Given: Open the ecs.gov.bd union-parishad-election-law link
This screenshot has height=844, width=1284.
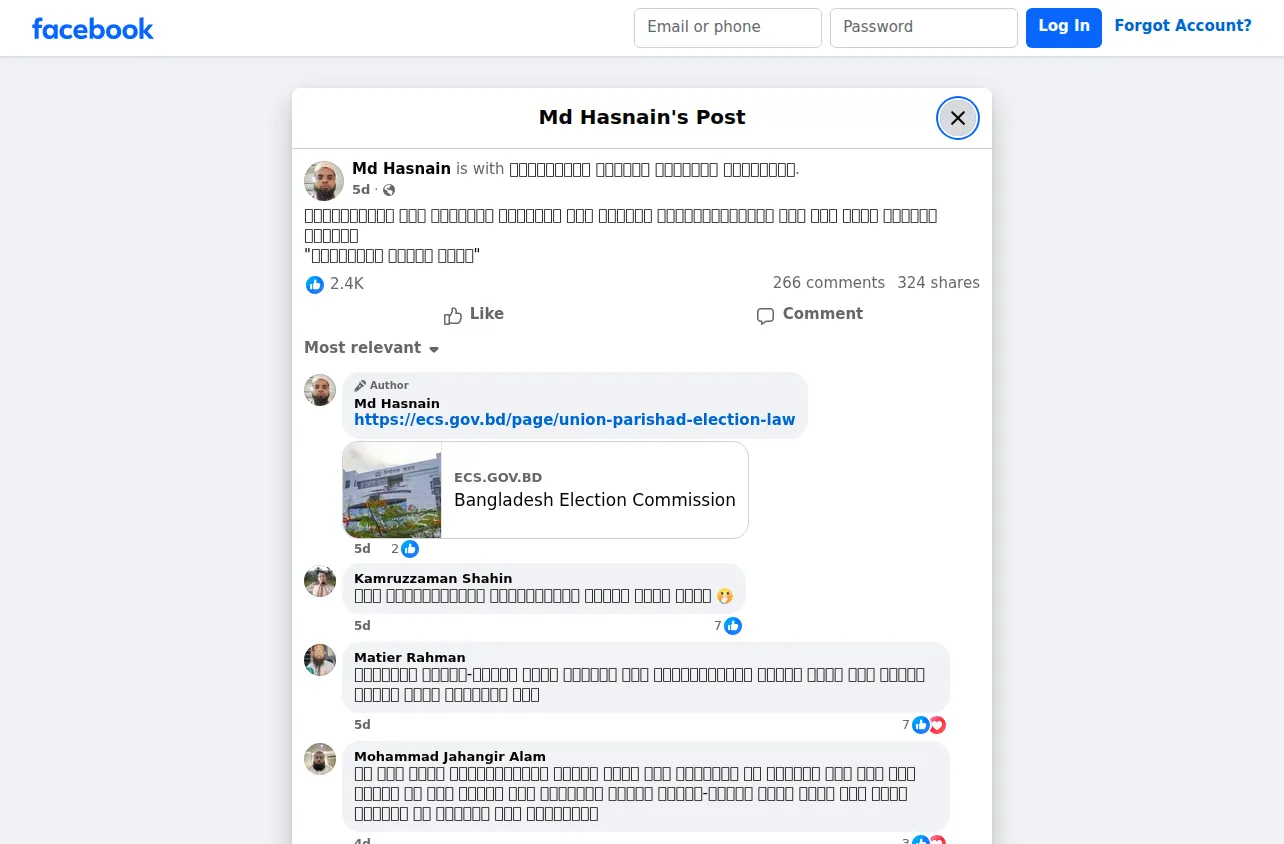Looking at the screenshot, I should [575, 420].
